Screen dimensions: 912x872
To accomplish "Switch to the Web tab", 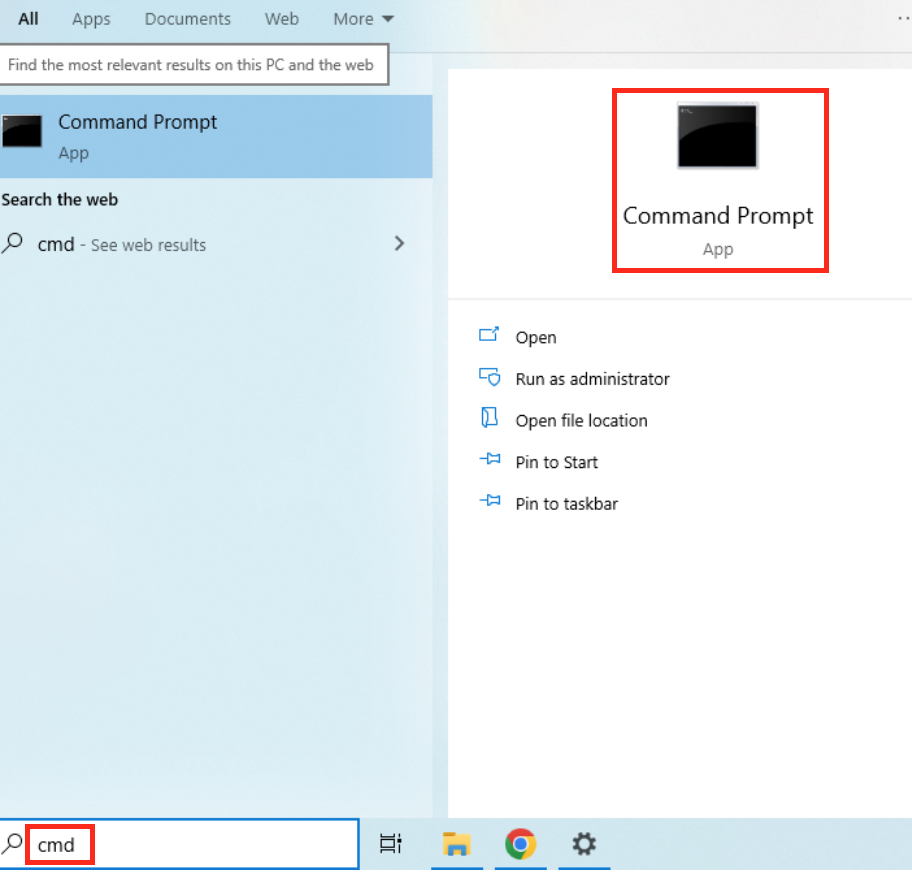I will (x=282, y=19).
